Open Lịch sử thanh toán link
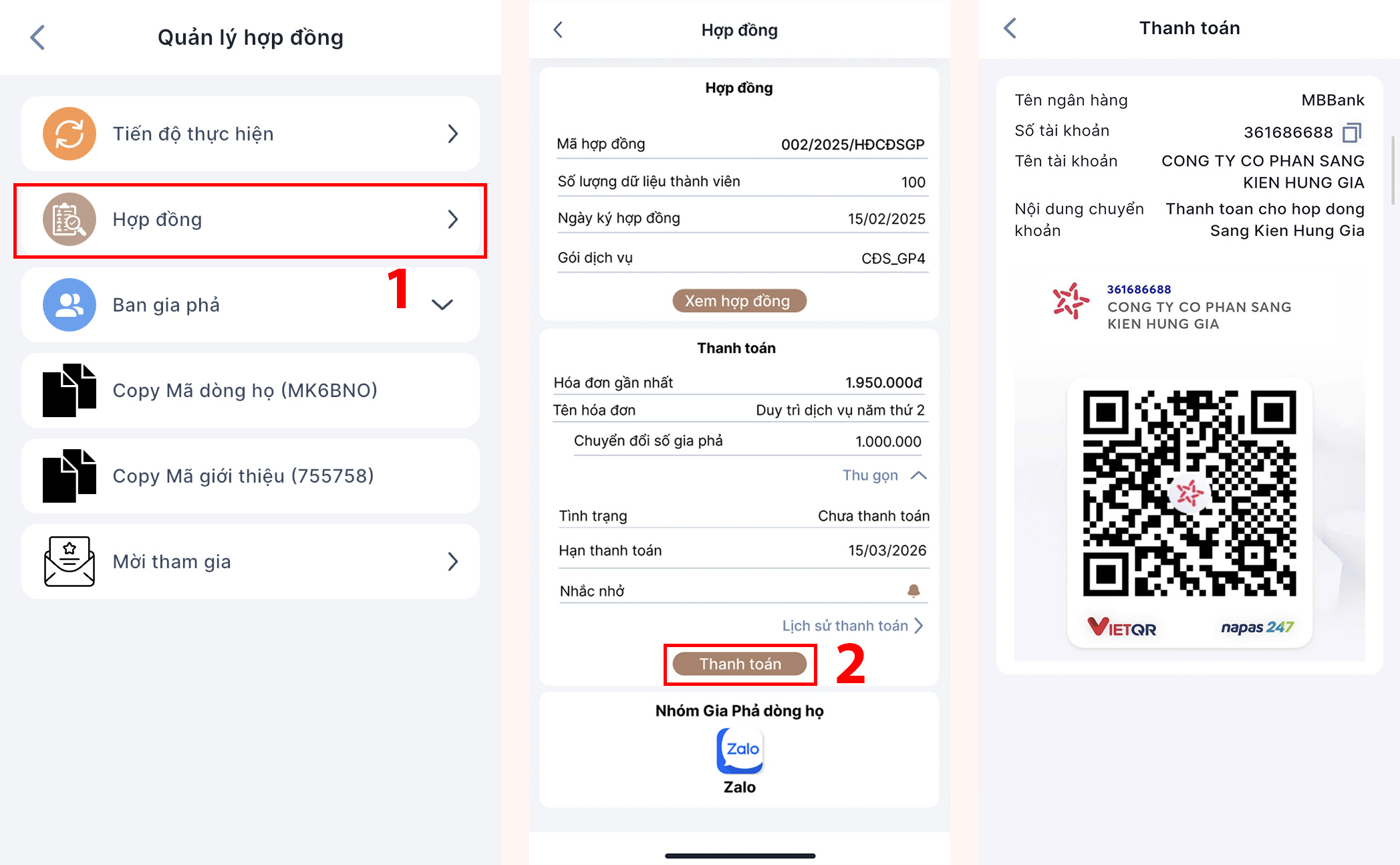 pyautogui.click(x=853, y=626)
